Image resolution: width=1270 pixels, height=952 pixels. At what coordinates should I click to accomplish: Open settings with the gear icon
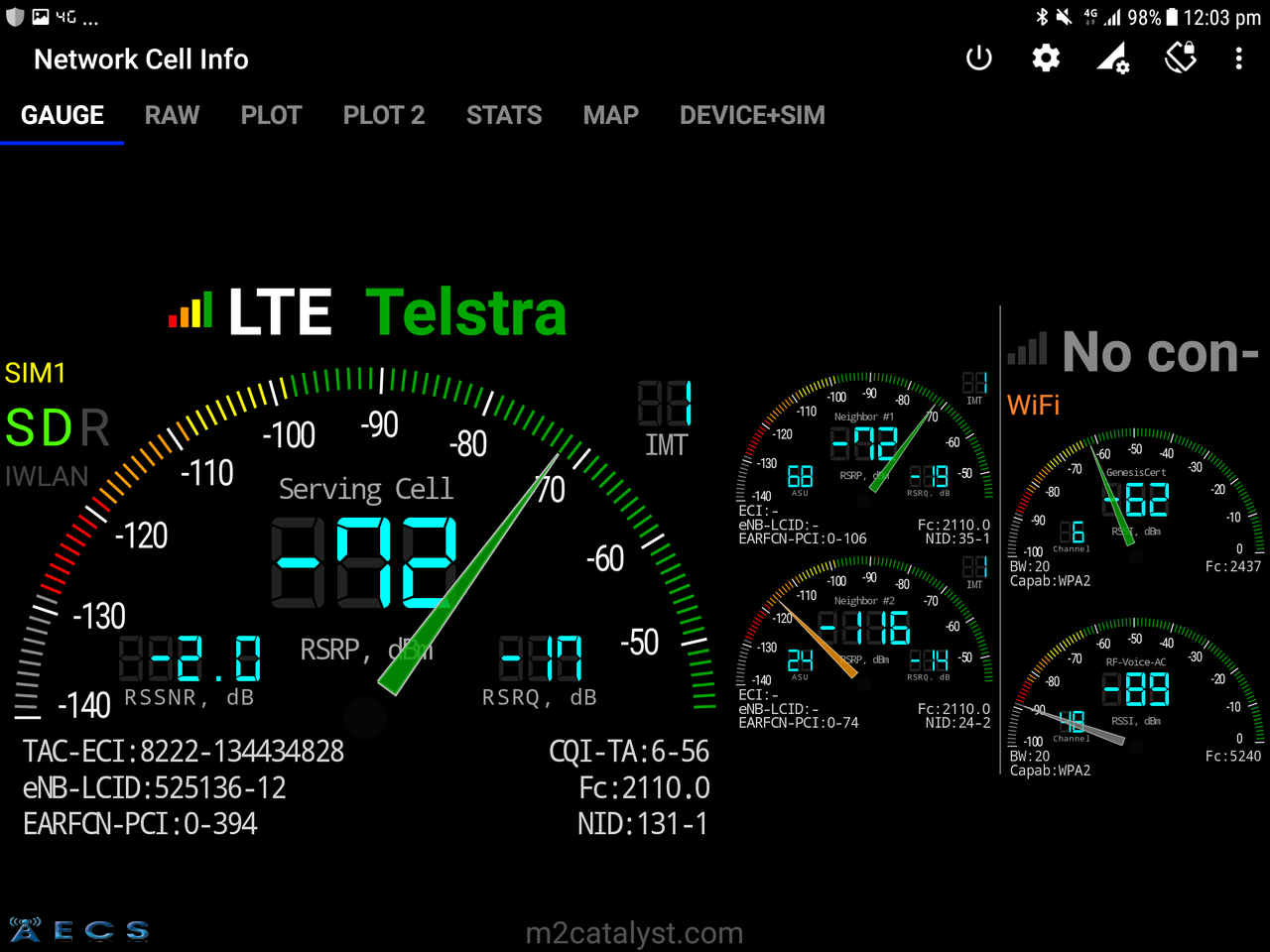point(1046,59)
